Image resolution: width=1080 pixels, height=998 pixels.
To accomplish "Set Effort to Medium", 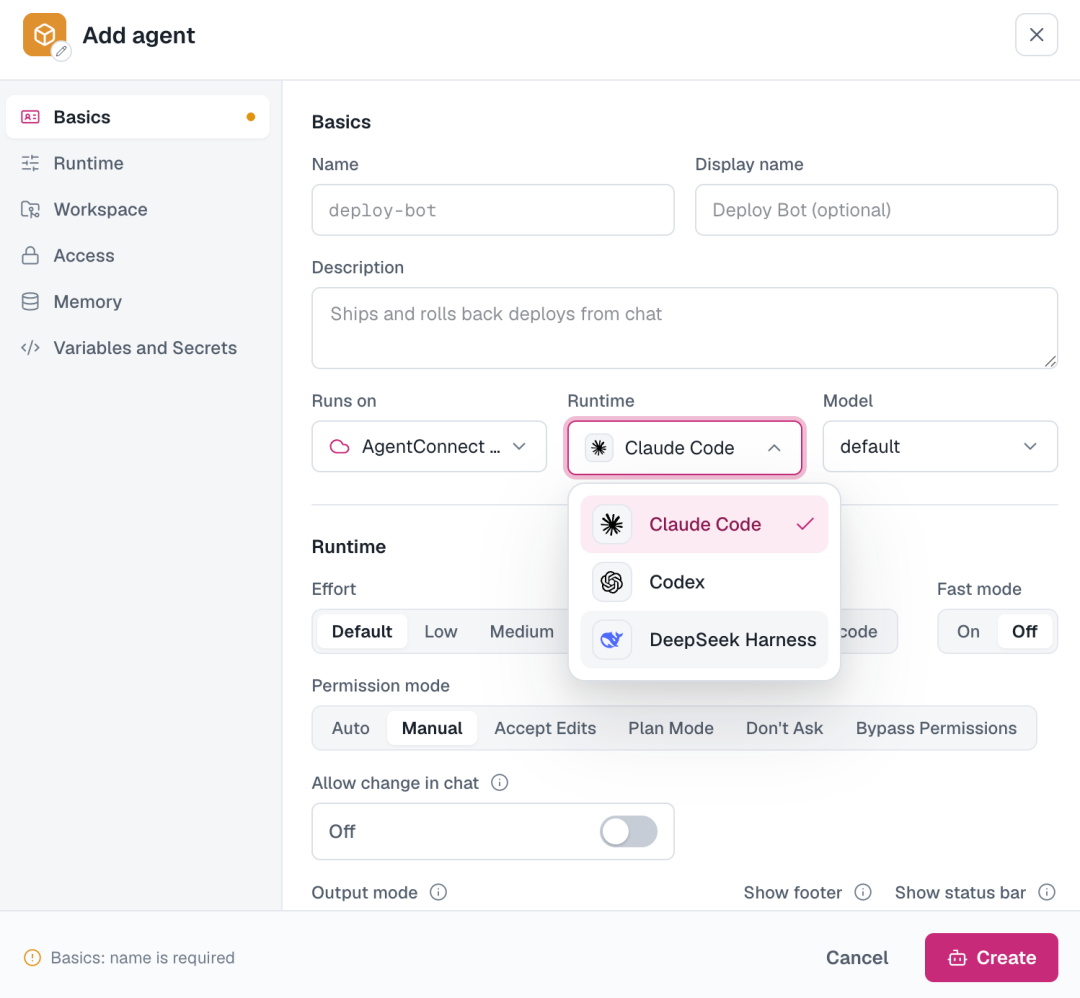I will point(521,632).
